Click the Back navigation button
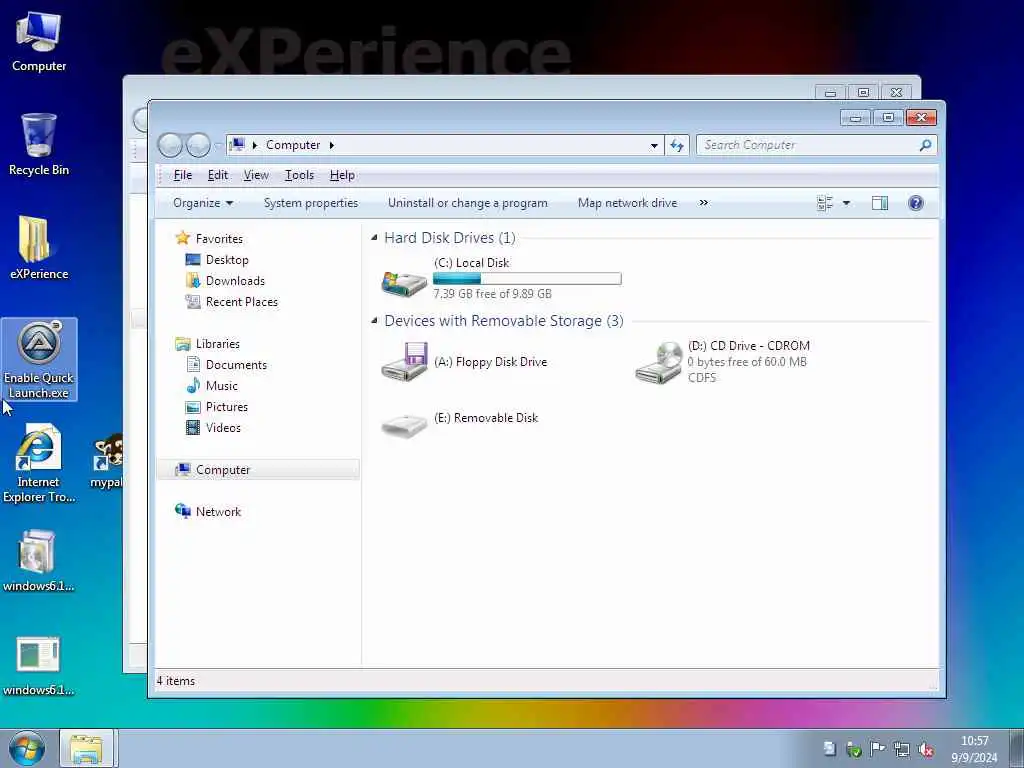This screenshot has height=768, width=1024. coord(170,145)
